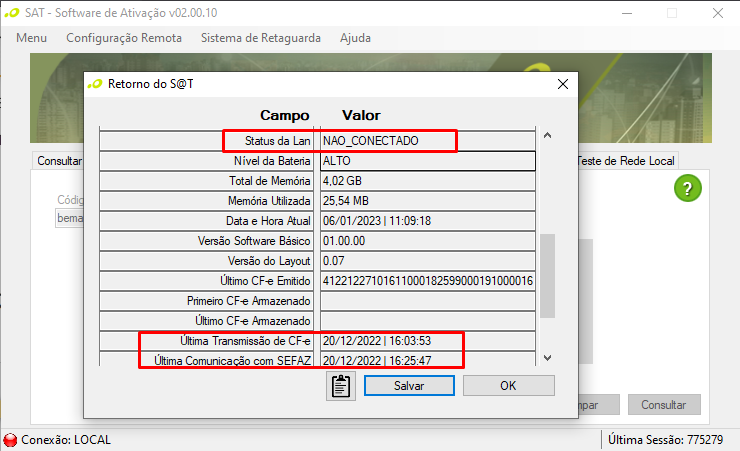The width and height of the screenshot is (740, 451).
Task: Click the Campo column header
Action: (285, 115)
